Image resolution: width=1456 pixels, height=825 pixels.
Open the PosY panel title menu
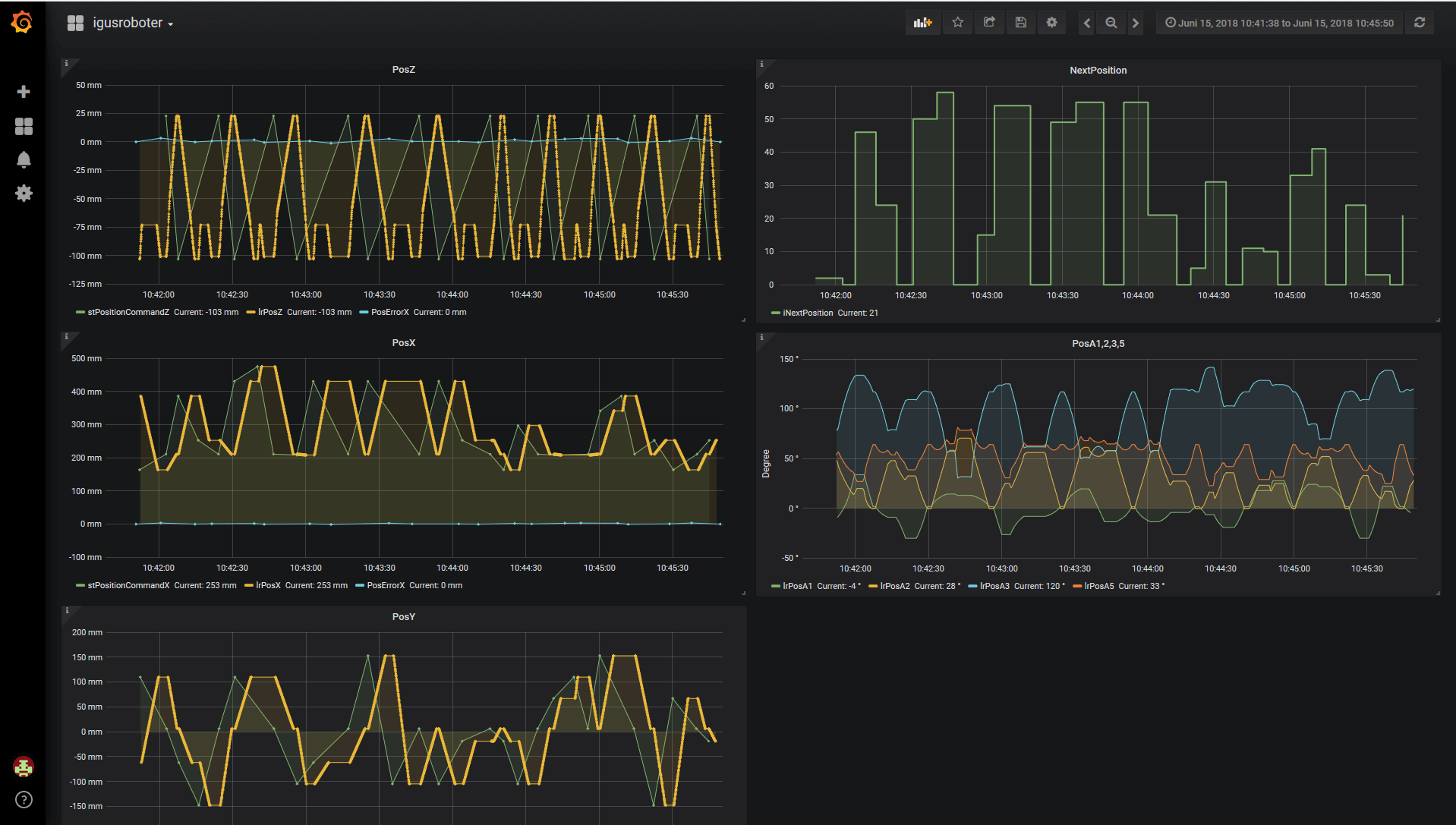pyautogui.click(x=403, y=616)
